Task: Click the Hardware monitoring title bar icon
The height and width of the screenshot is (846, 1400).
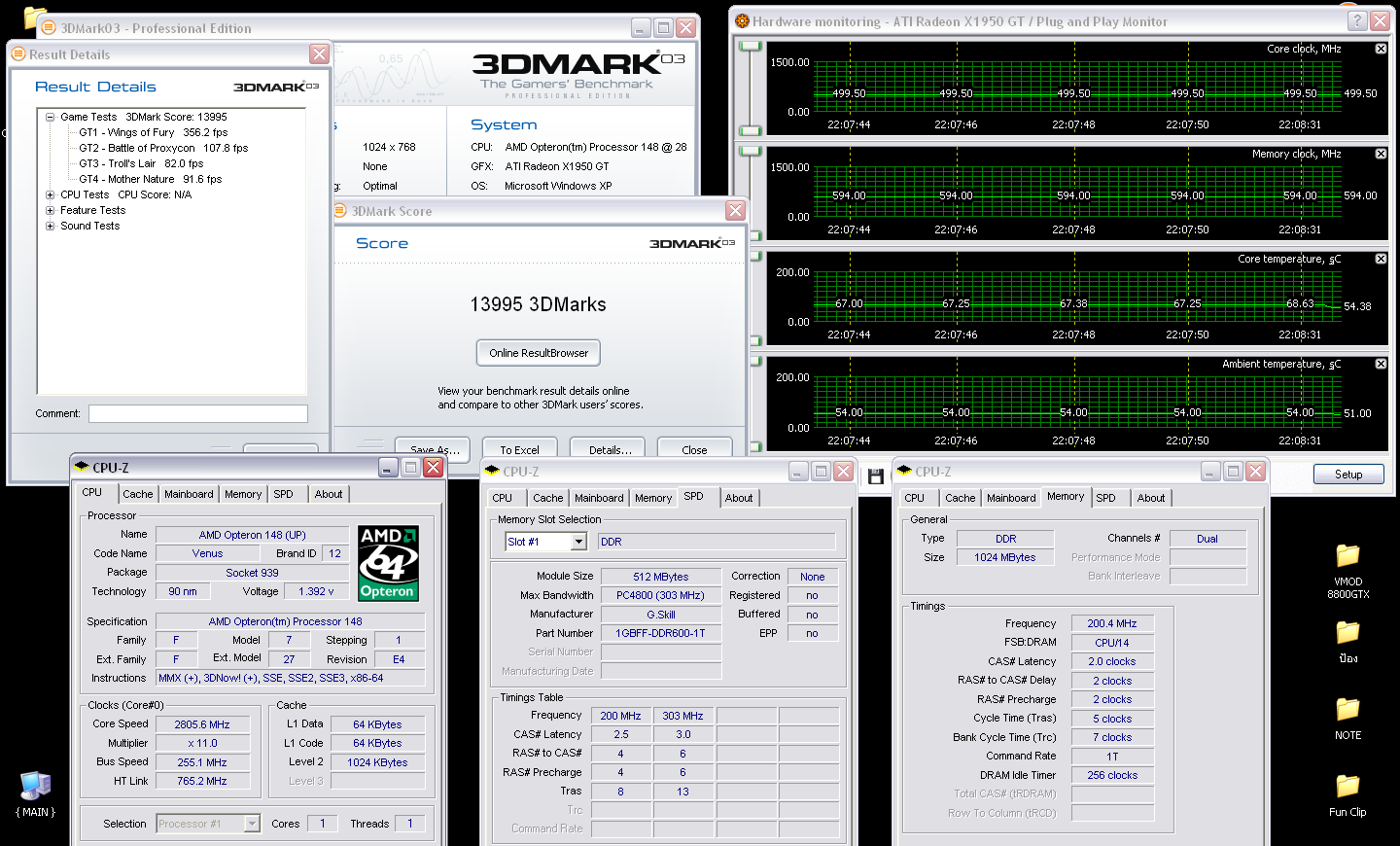Action: [743, 21]
